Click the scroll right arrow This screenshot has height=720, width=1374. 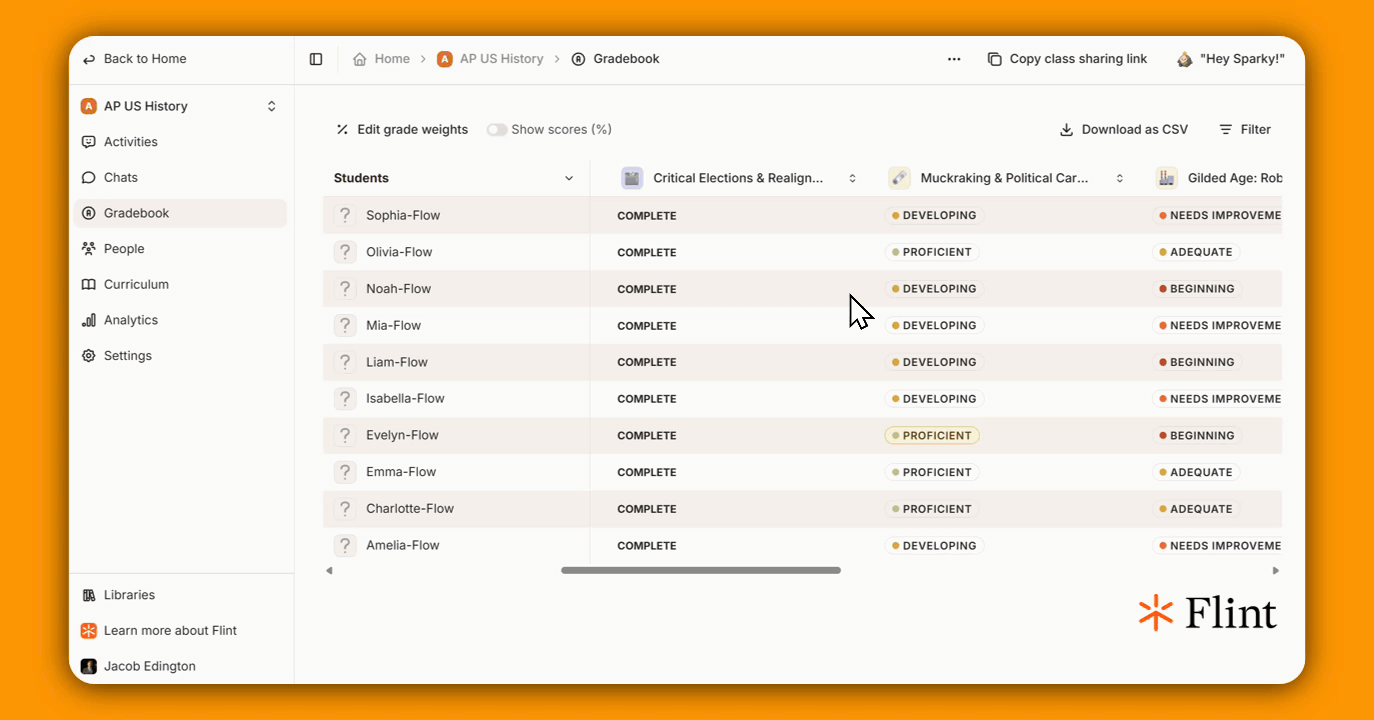coord(1275,570)
